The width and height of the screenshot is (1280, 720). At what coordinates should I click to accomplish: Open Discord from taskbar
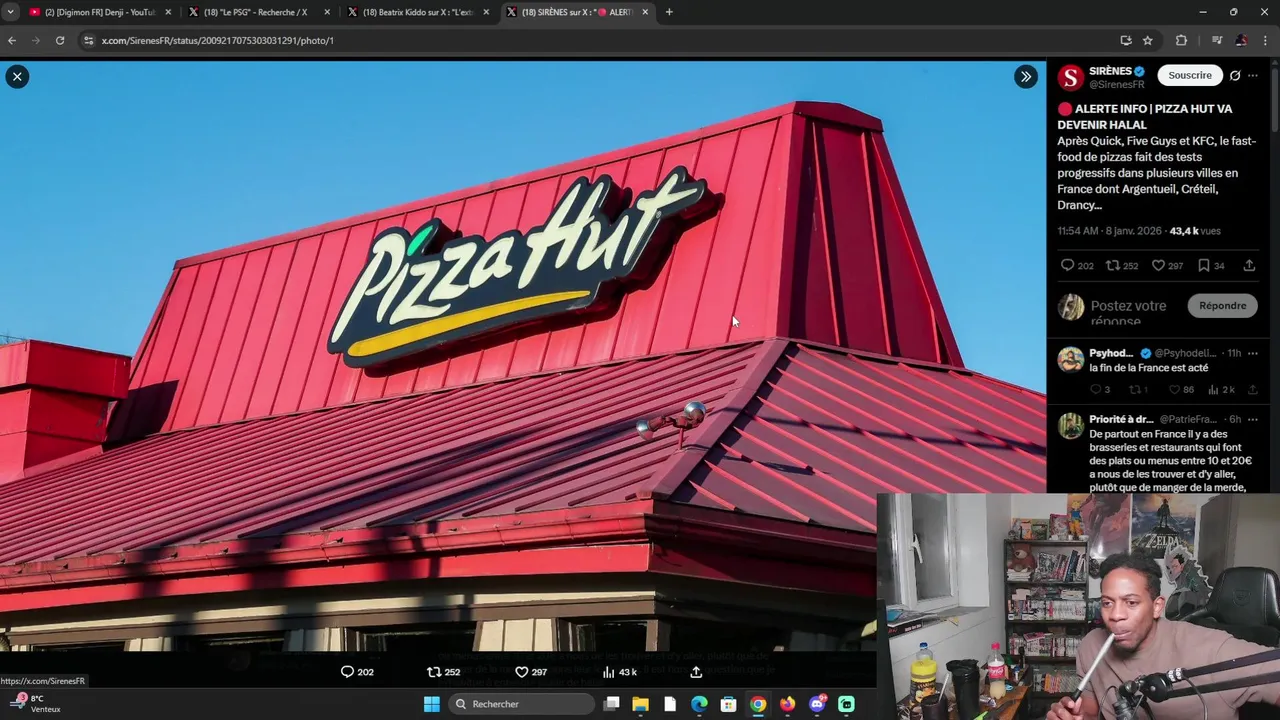(x=817, y=704)
